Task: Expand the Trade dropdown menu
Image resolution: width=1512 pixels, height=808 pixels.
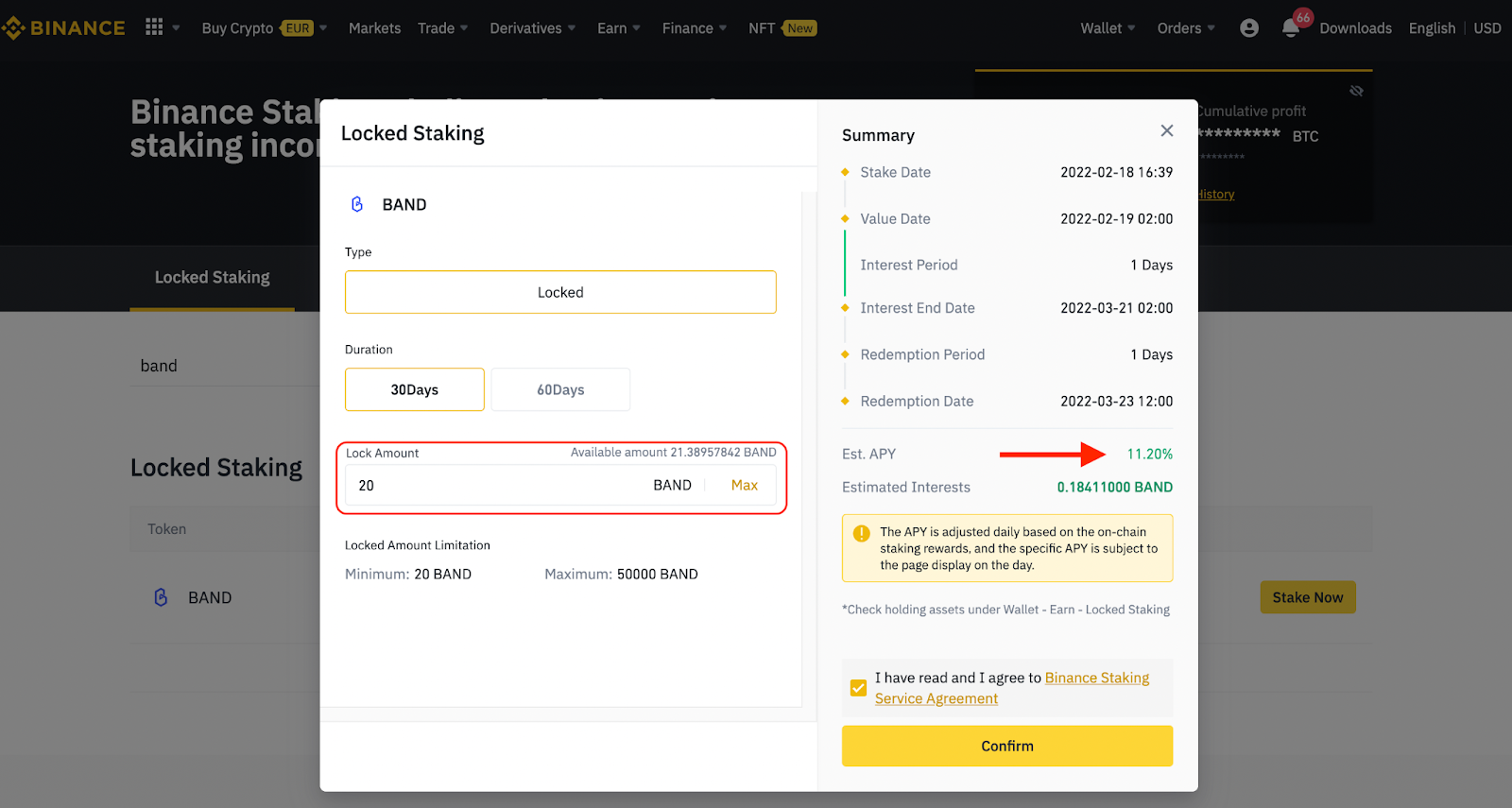Action: tap(442, 28)
